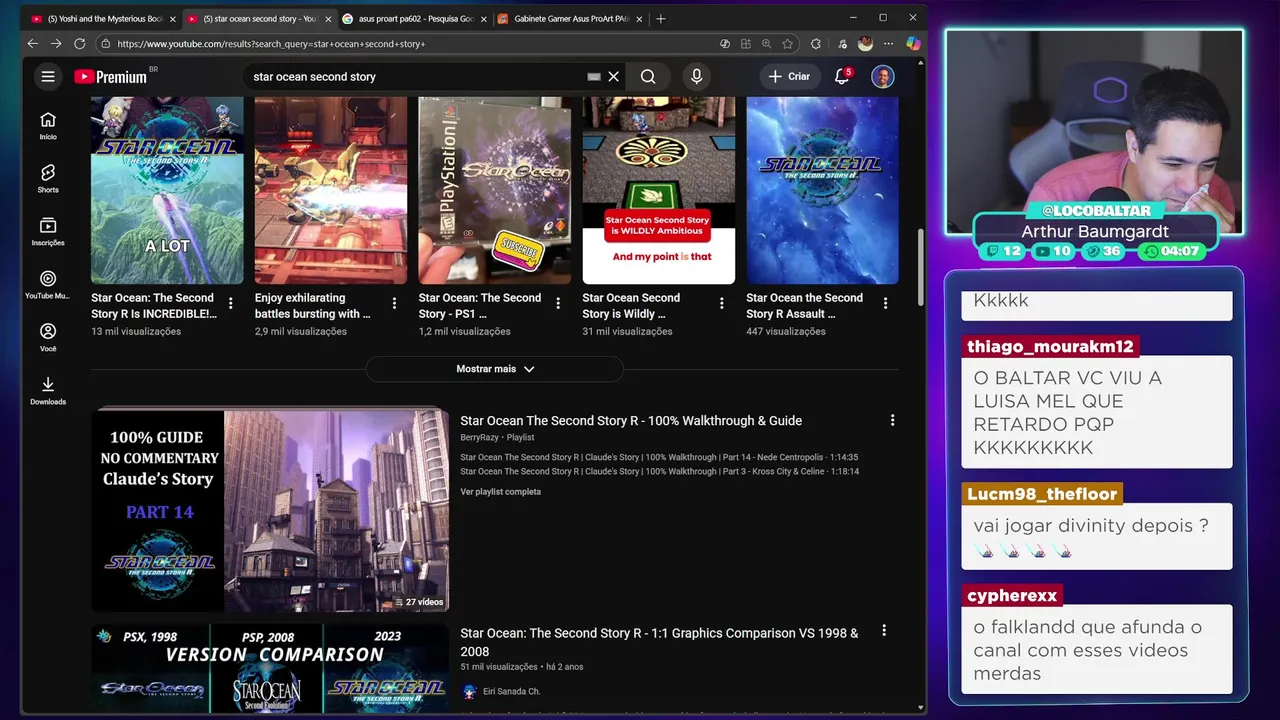Expand Shorts with Mostrar mais
This screenshot has width=1280, height=720.
tap(495, 369)
